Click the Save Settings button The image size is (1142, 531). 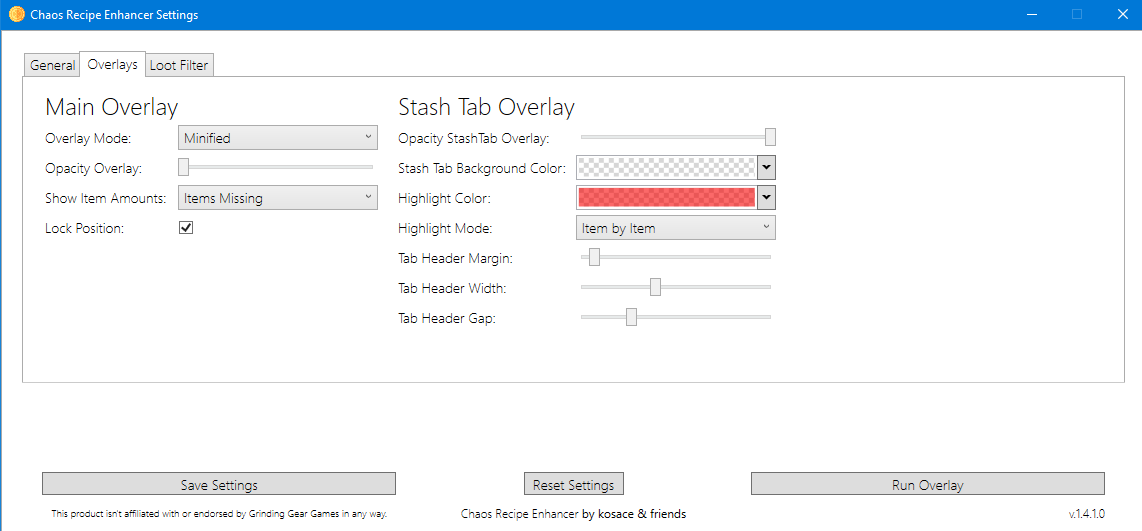[x=219, y=484]
